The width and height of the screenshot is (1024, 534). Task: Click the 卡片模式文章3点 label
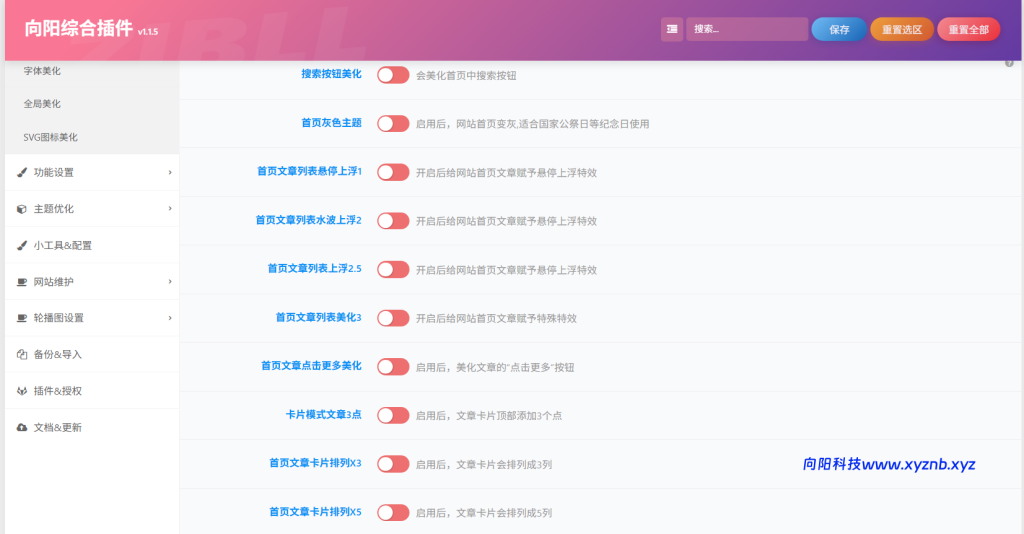click(323, 415)
